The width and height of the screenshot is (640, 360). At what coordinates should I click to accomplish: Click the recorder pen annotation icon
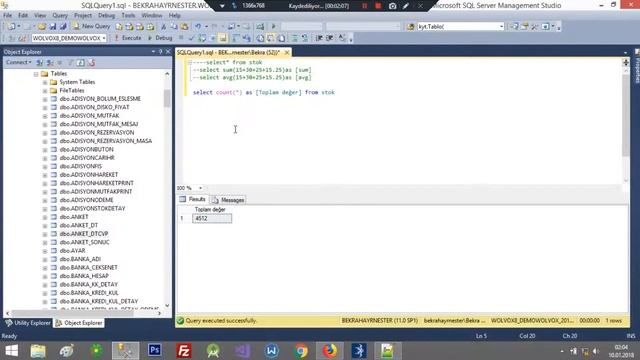[406, 6]
